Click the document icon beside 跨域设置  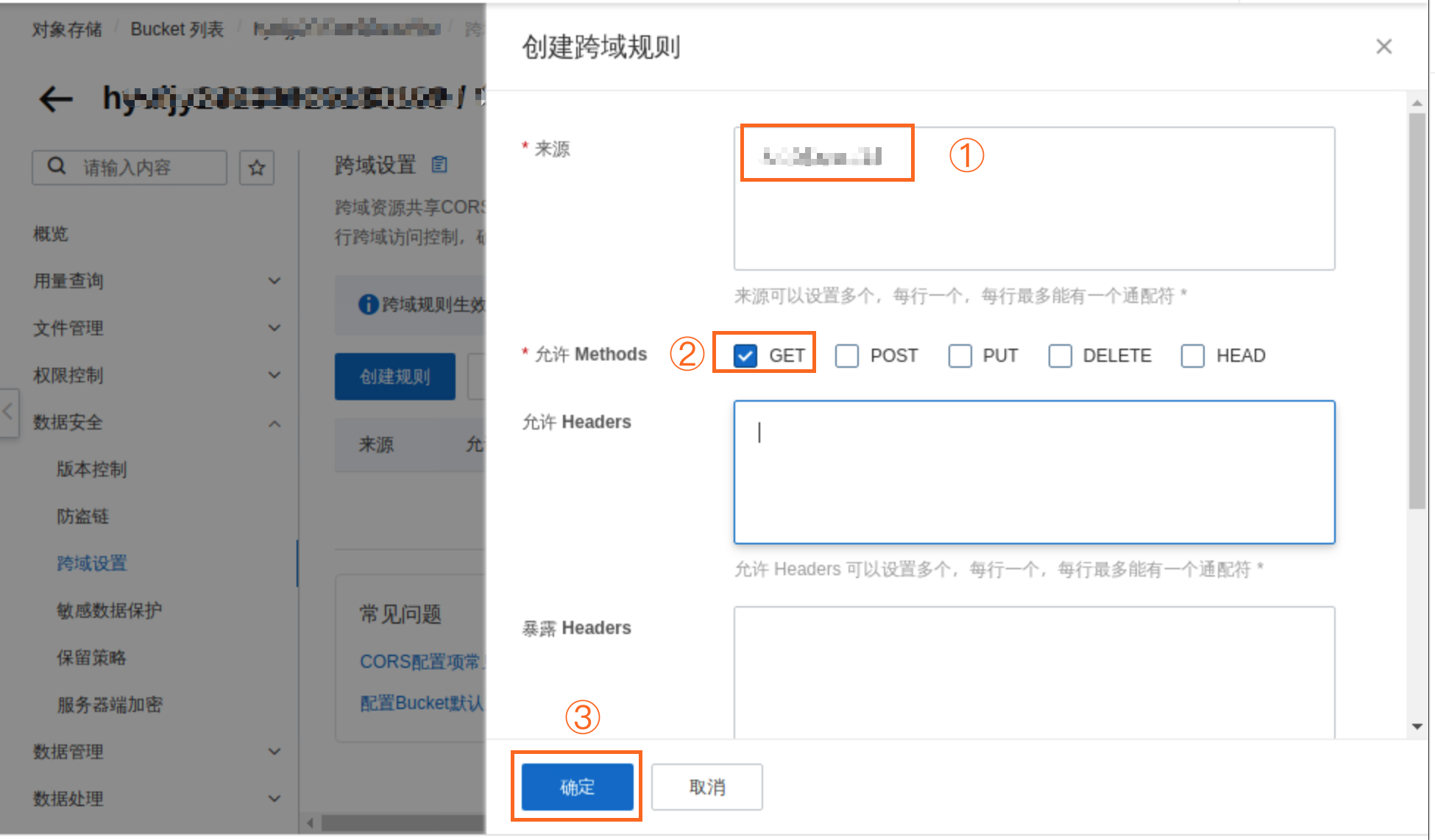439,164
